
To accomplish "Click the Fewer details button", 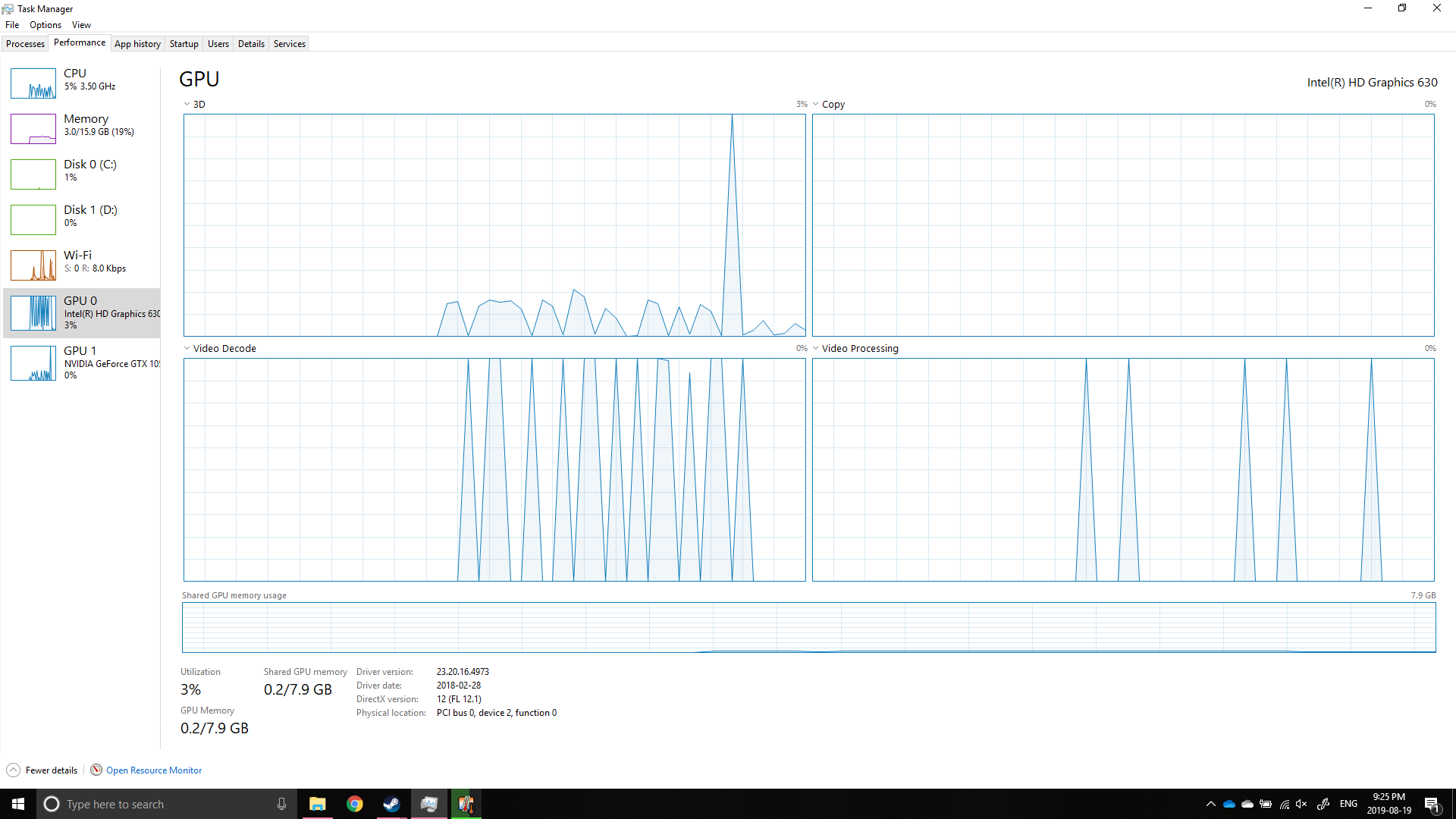I will click(51, 770).
